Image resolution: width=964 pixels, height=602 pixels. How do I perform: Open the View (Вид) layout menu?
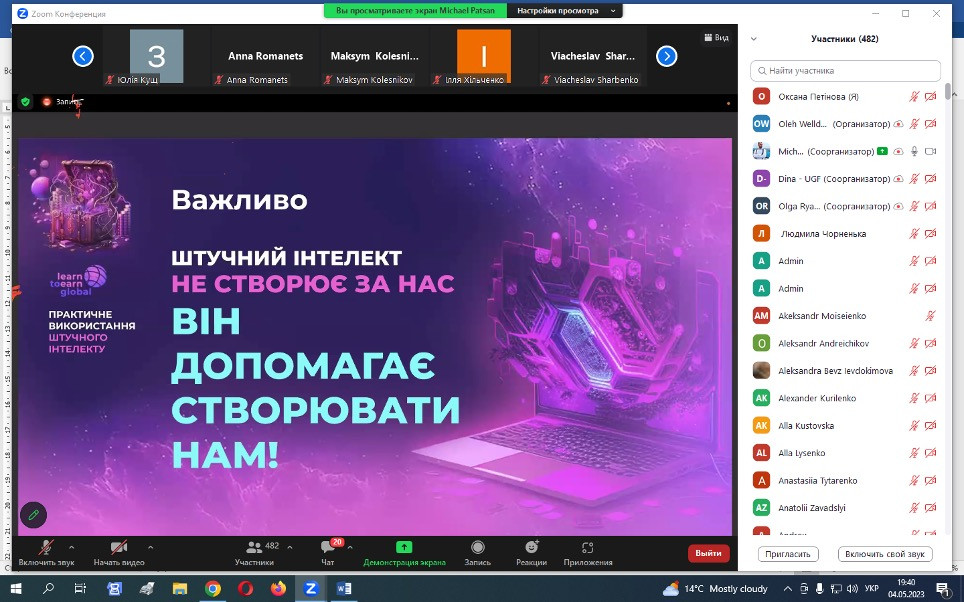click(x=716, y=38)
